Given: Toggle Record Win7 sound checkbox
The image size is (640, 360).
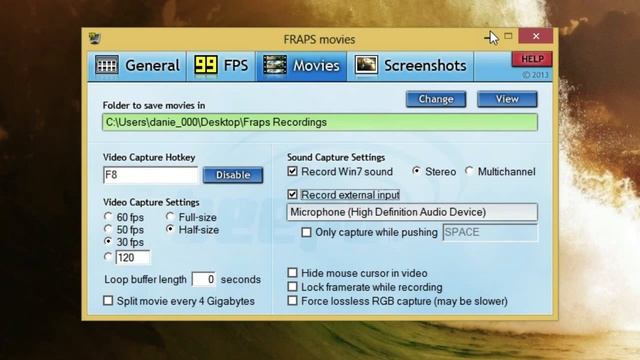Looking at the screenshot, I should [x=293, y=171].
